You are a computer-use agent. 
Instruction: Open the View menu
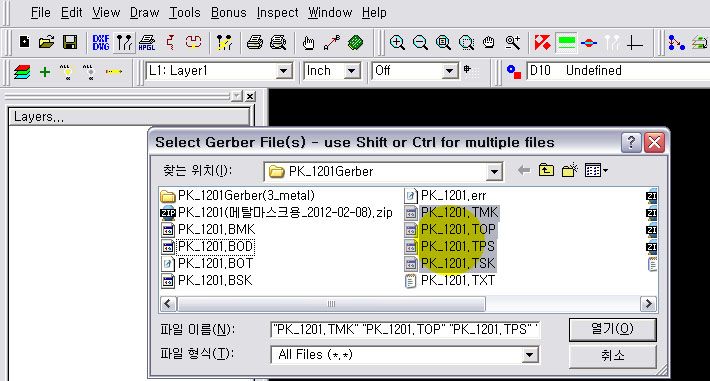pyautogui.click(x=106, y=13)
